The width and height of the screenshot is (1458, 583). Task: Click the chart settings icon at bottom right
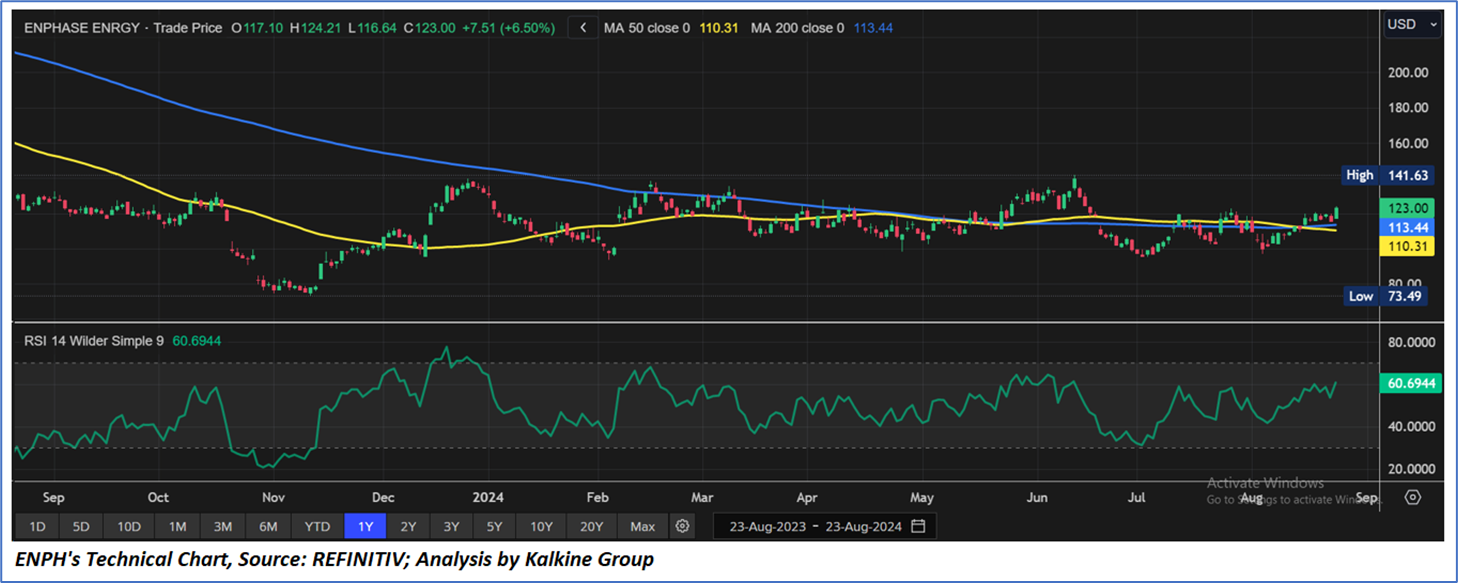(1412, 497)
